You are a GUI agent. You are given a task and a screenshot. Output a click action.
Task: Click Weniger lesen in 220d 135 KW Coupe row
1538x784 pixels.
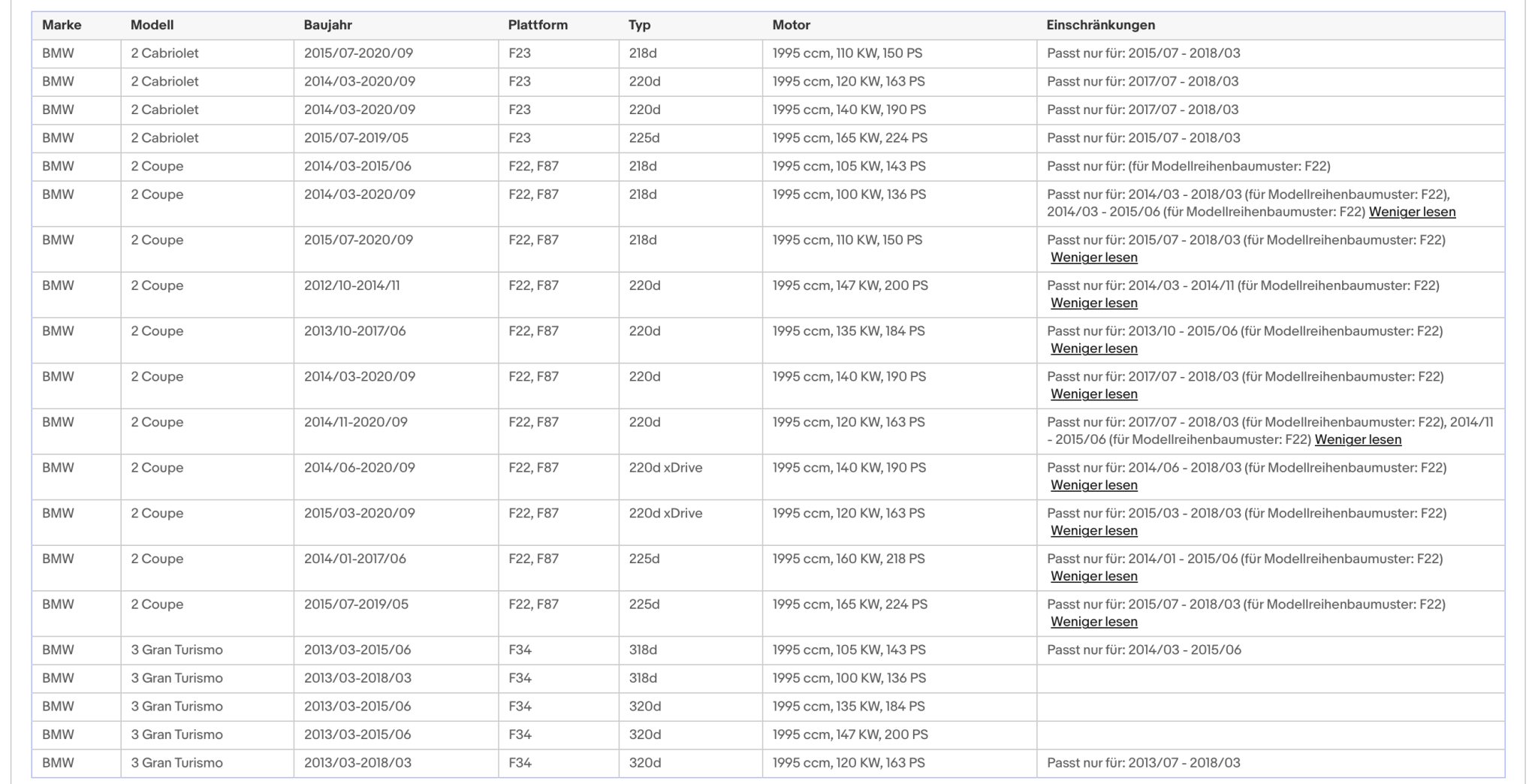point(1094,348)
